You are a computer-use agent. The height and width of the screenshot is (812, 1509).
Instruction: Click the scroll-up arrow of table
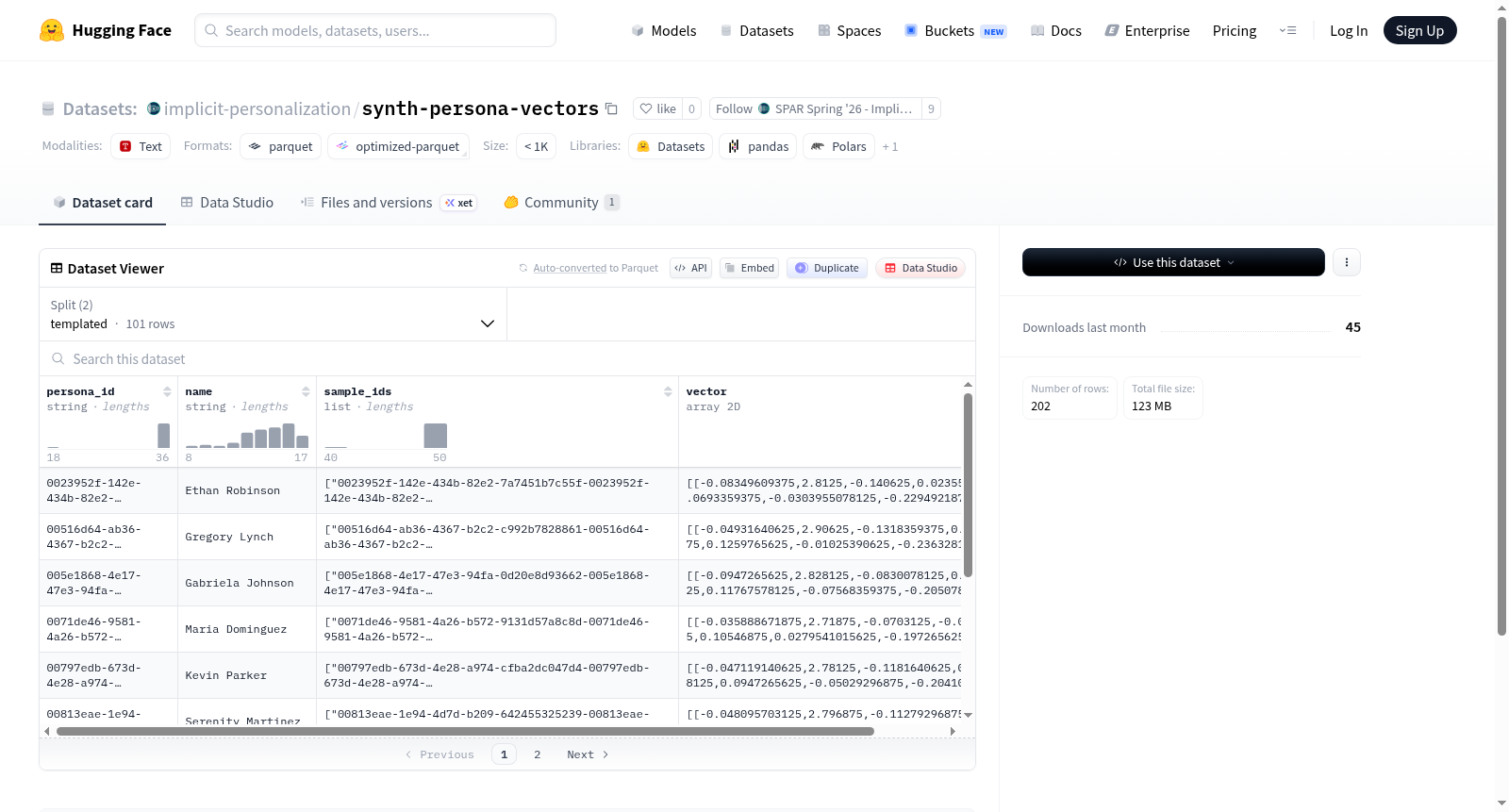[968, 385]
